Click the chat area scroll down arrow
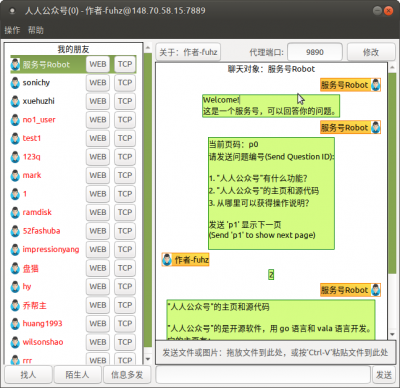Screen dimensions: 400x388 point(392,334)
